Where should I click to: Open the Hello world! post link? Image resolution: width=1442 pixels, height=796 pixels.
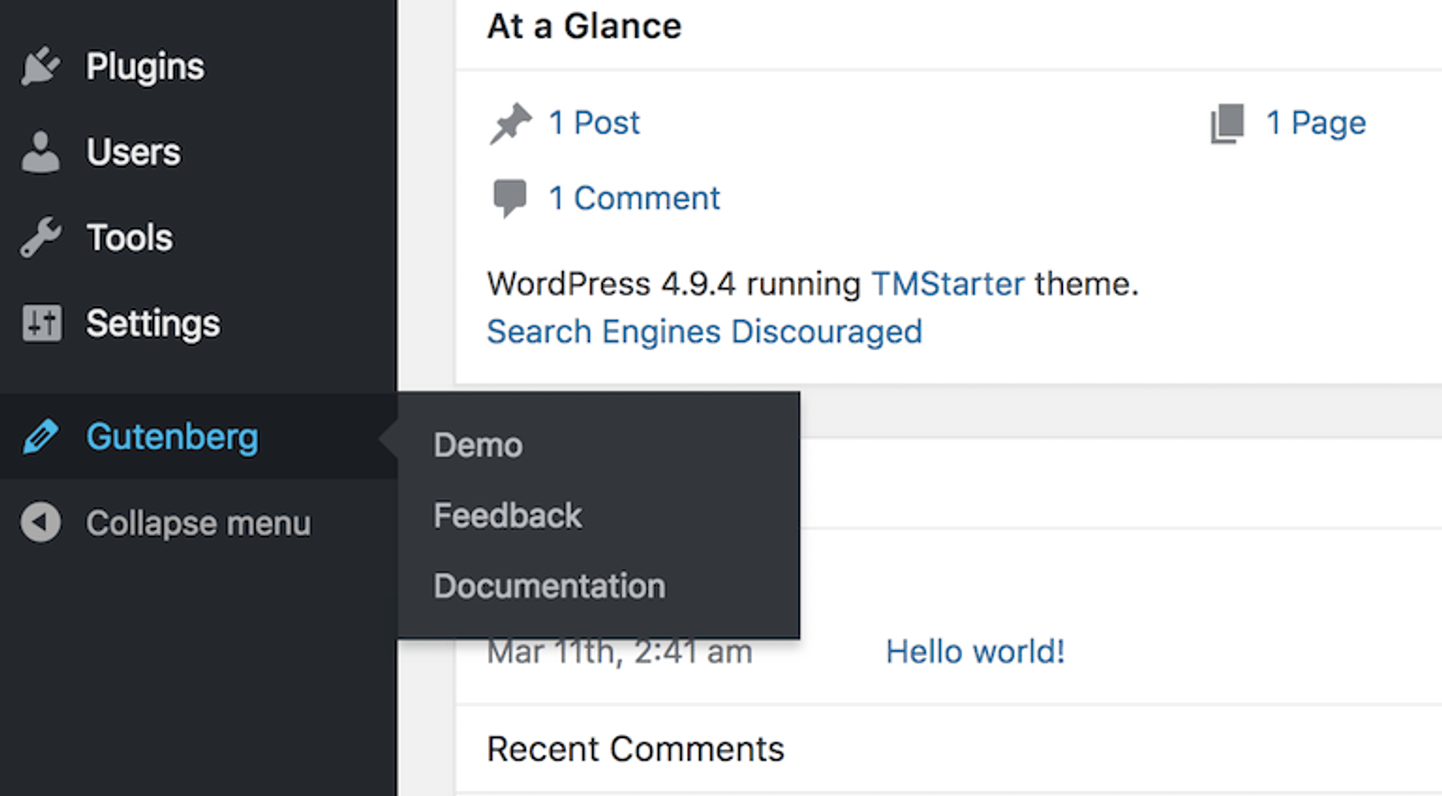(x=975, y=652)
